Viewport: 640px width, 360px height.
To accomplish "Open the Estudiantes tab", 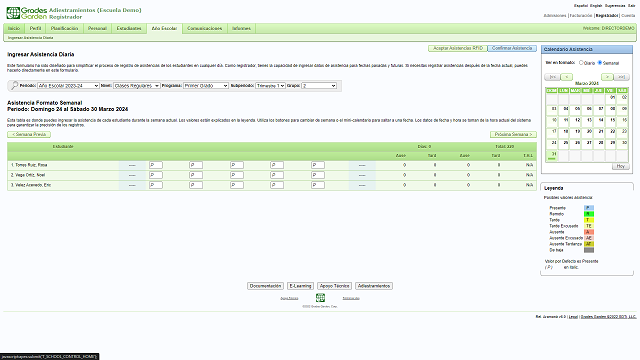I will pyautogui.click(x=129, y=29).
